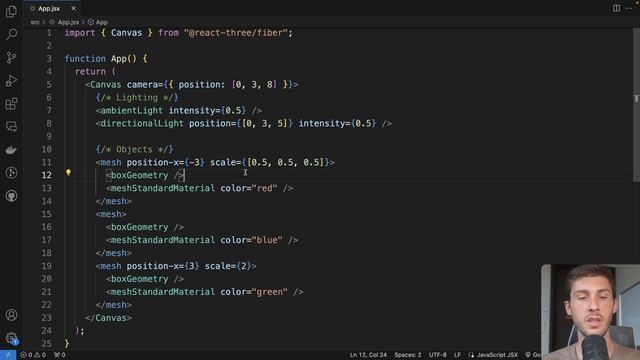The image size is (640, 360).
Task: Click the vertical scrollbar of the editor
Action: [x=636, y=106]
